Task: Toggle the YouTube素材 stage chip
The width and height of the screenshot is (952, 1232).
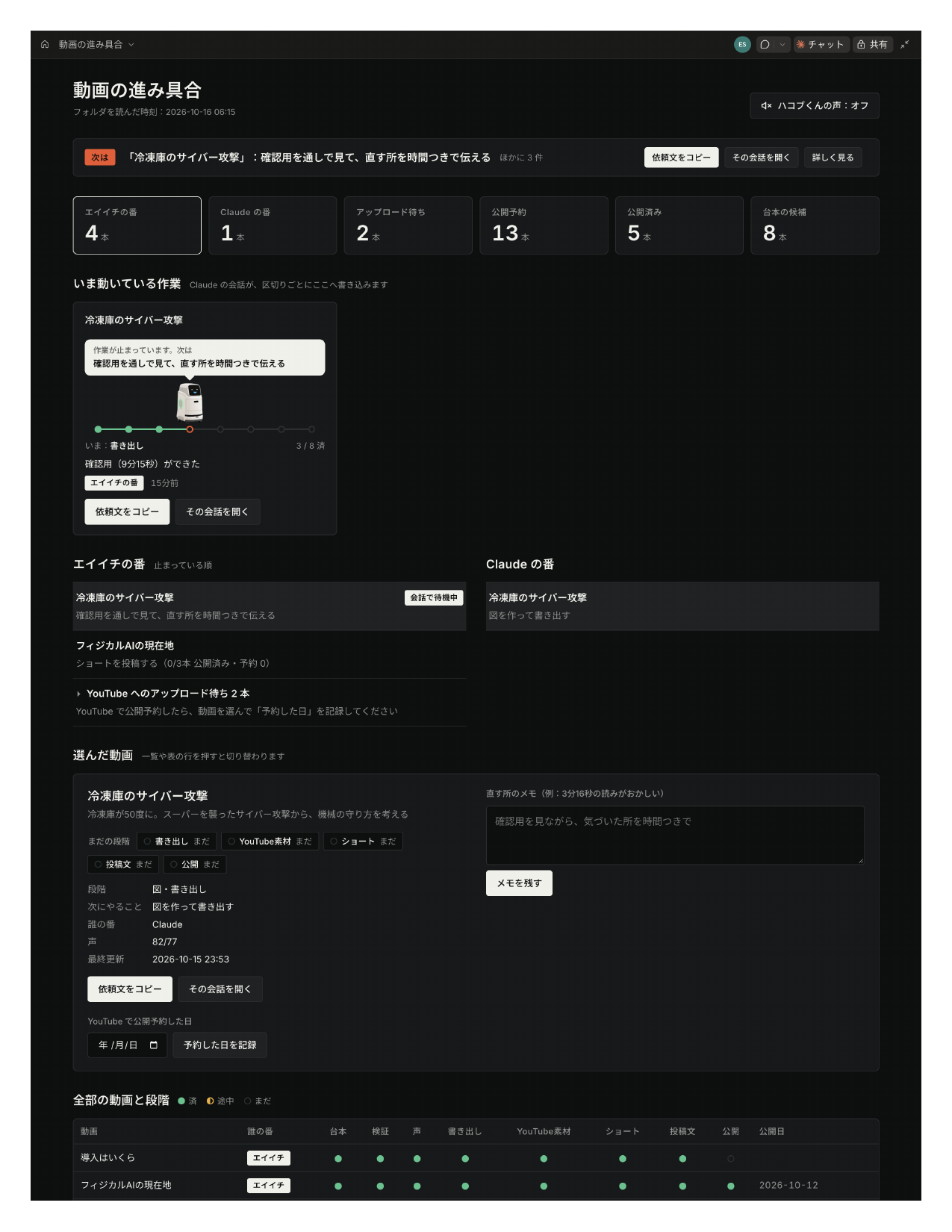Action: click(x=270, y=841)
